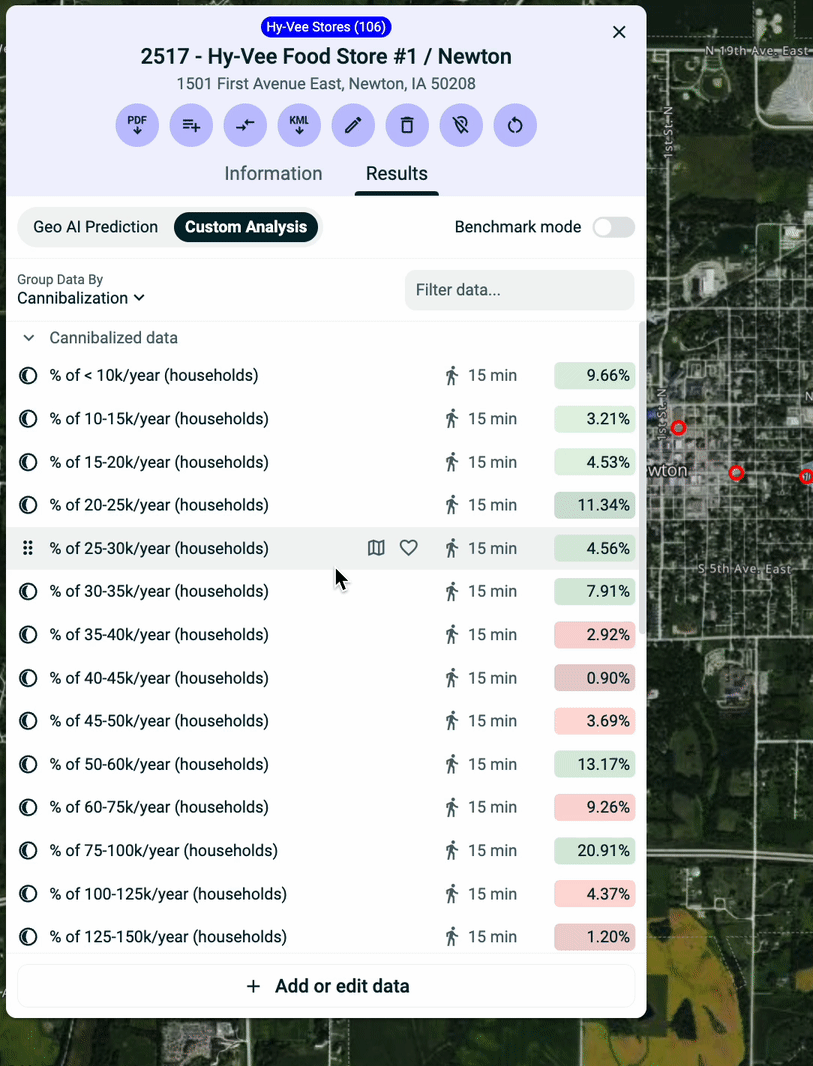Click the circular refresh arrow icon

click(515, 125)
